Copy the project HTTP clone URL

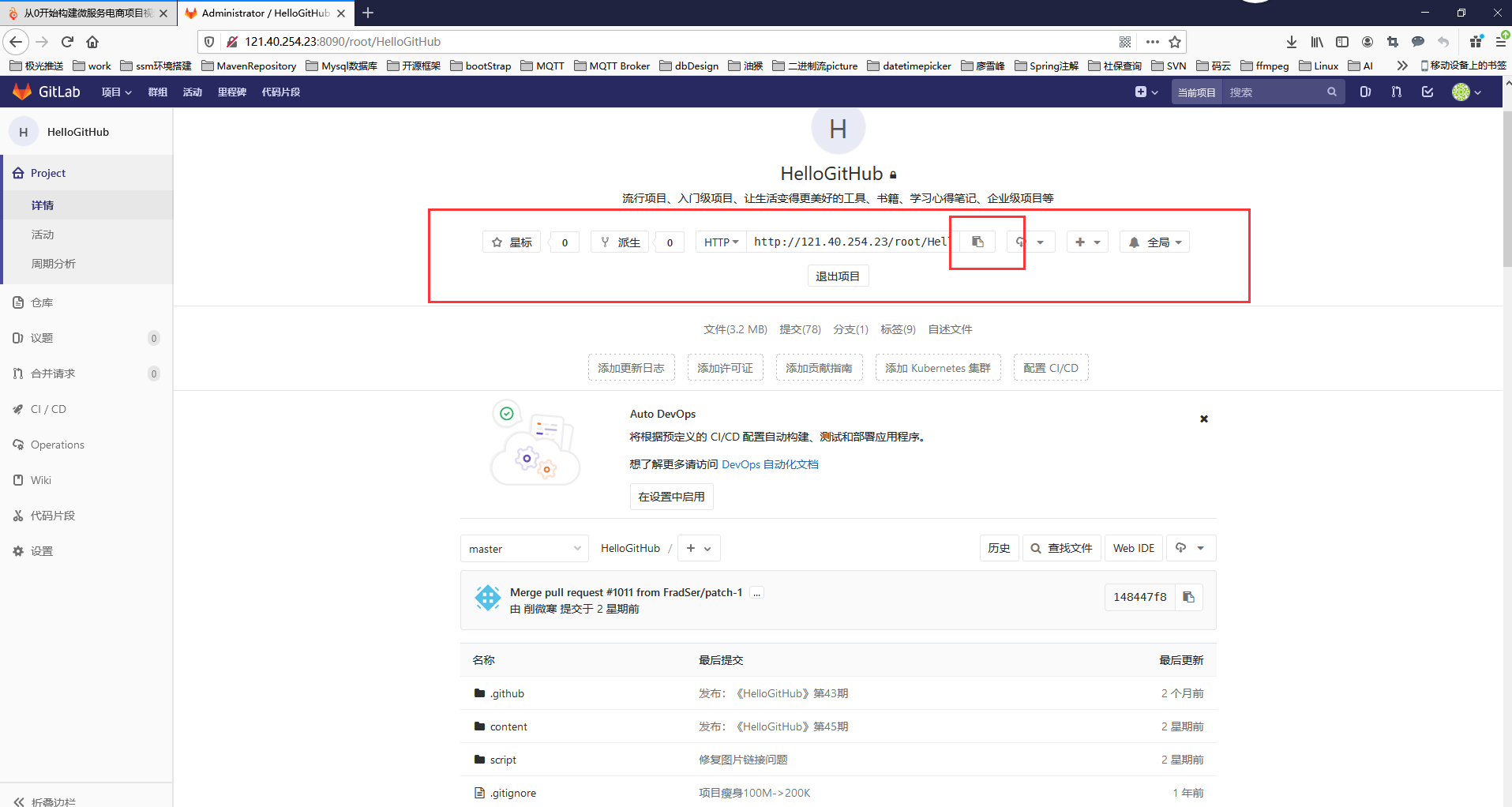pyautogui.click(x=977, y=242)
